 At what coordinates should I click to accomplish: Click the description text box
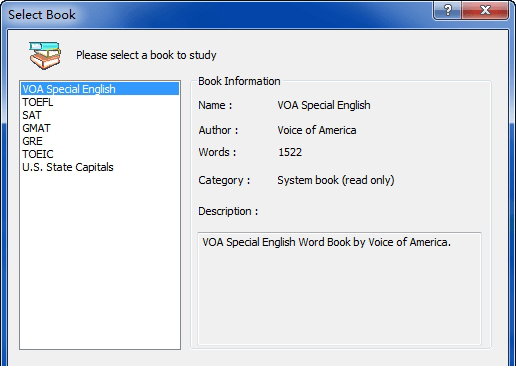click(x=339, y=289)
